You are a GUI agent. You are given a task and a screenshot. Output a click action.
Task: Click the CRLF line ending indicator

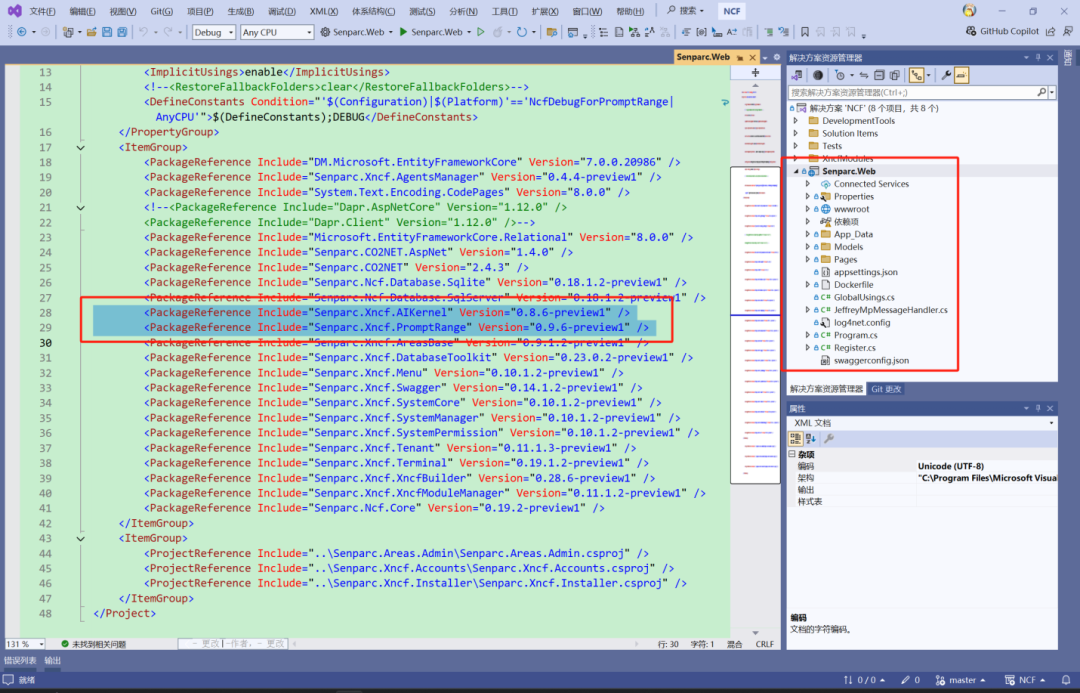point(765,645)
